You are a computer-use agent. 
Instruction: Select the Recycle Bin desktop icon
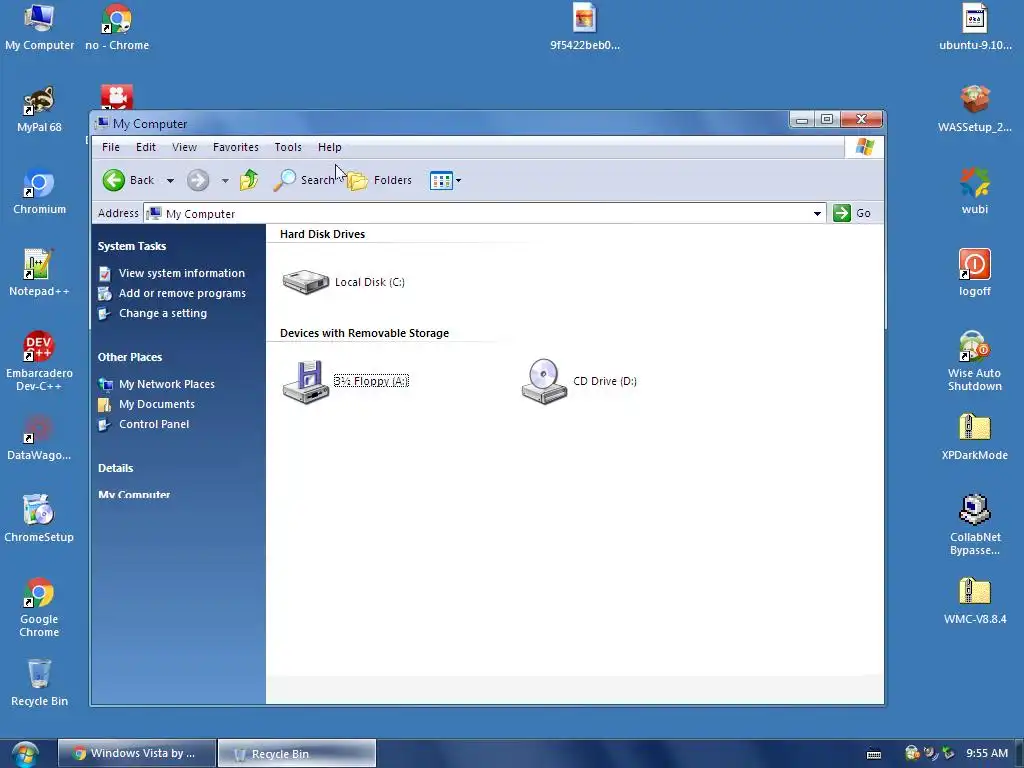point(39,683)
